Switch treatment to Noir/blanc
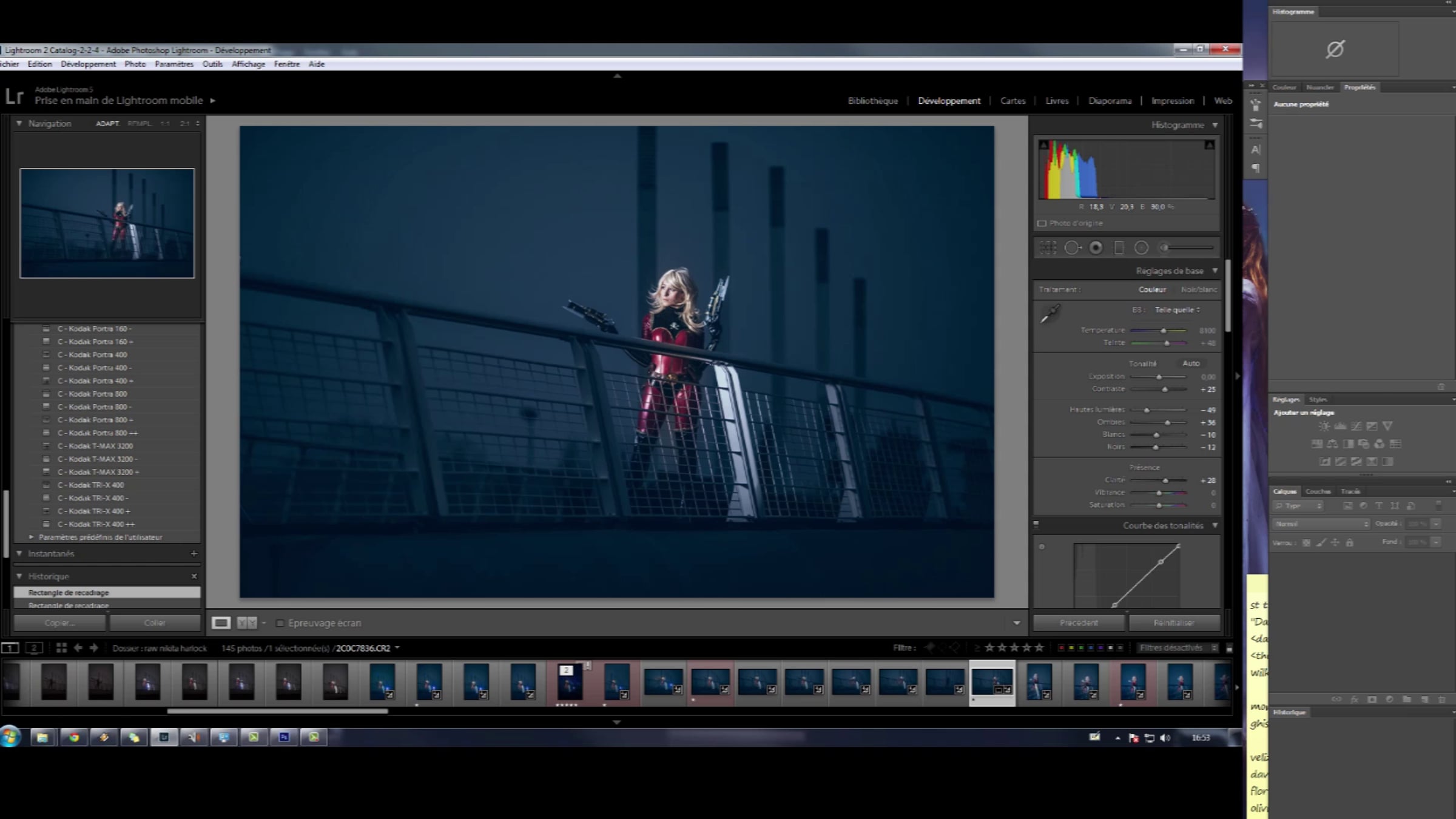 (1198, 289)
